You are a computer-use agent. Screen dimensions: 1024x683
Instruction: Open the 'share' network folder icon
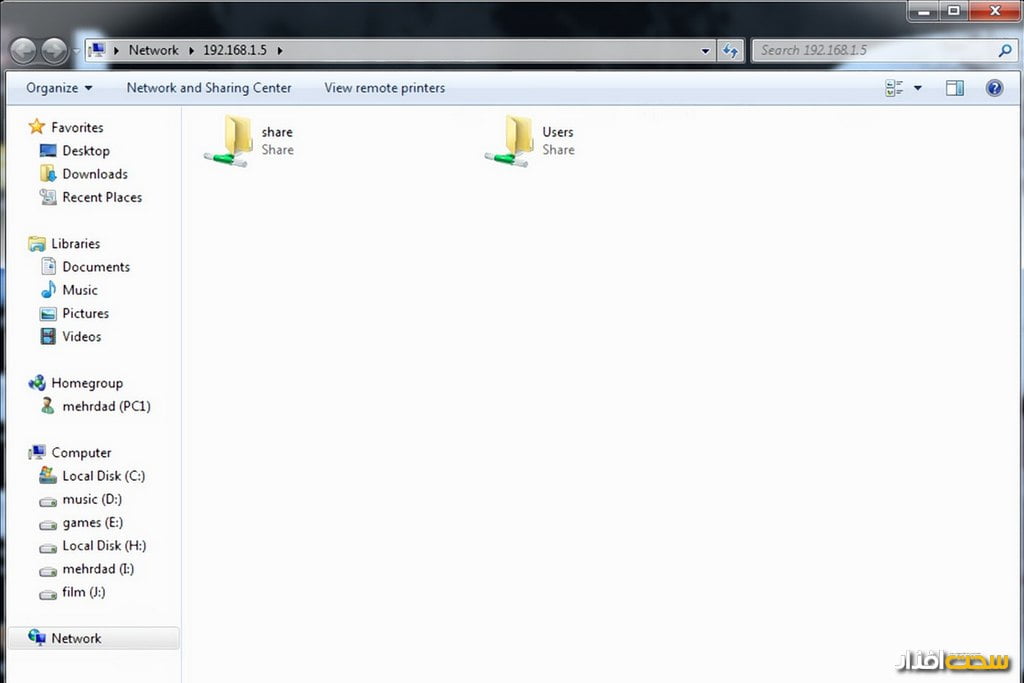(x=227, y=140)
